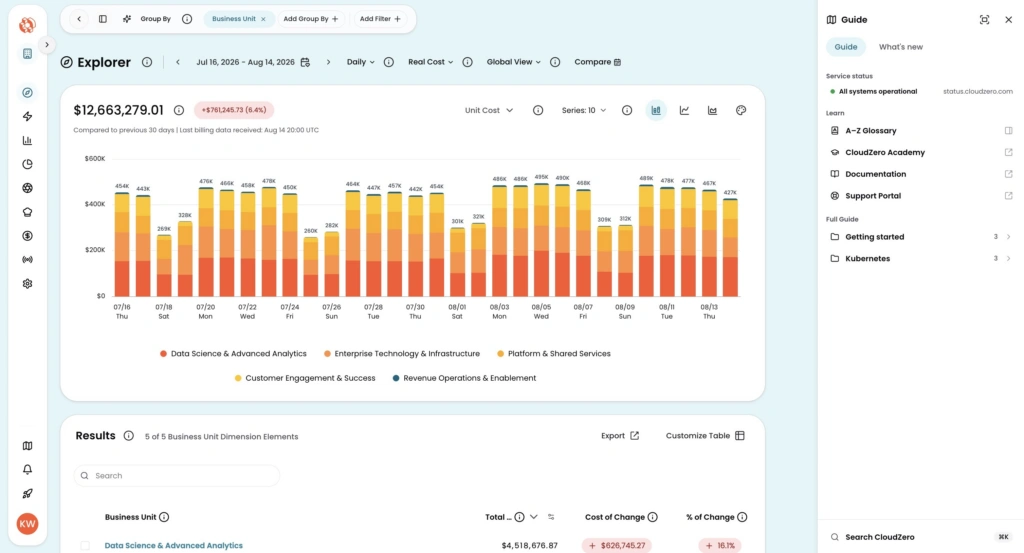Viewport: 1024px width, 553px height.
Task: Open the chart color palette icon
Action: 741,110
